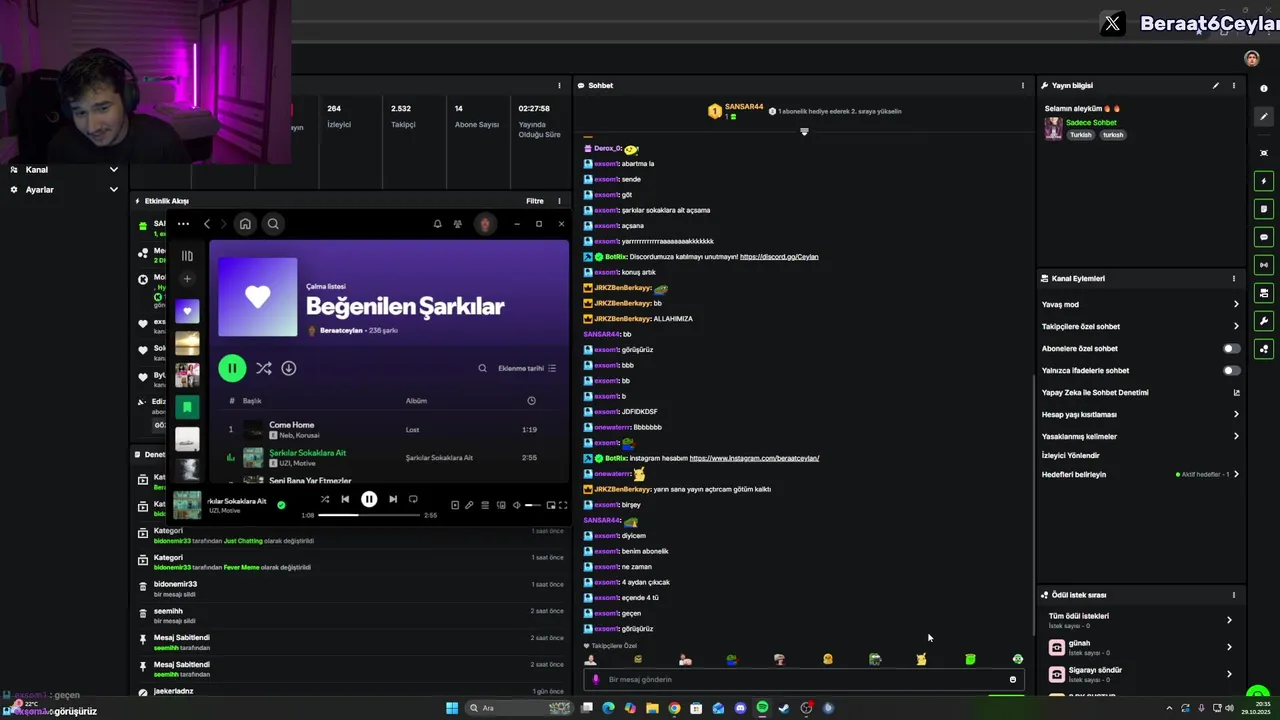The image size is (1280, 720).
Task: Select Şarkılar Sokaklara Ait track title
Action: click(307, 453)
